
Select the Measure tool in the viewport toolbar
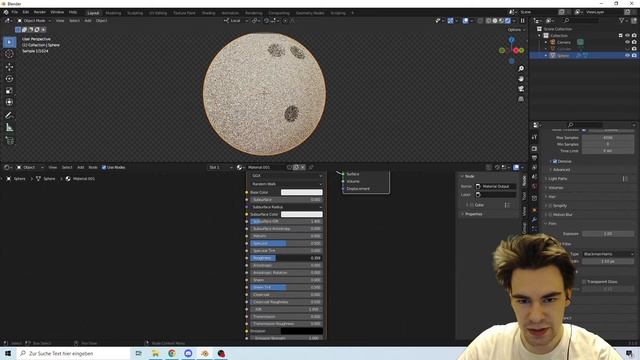point(9,128)
